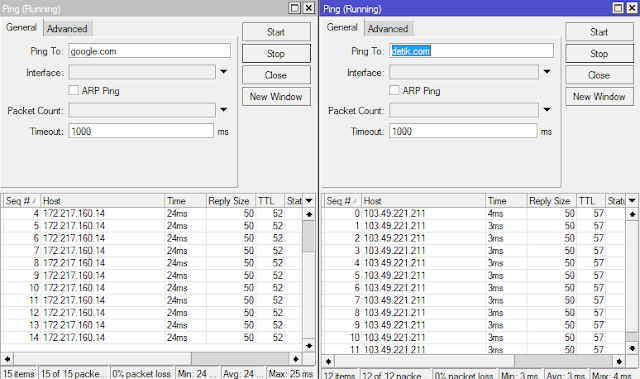Select seq 0 row with 4ms for 103.49.221.211

[474, 213]
